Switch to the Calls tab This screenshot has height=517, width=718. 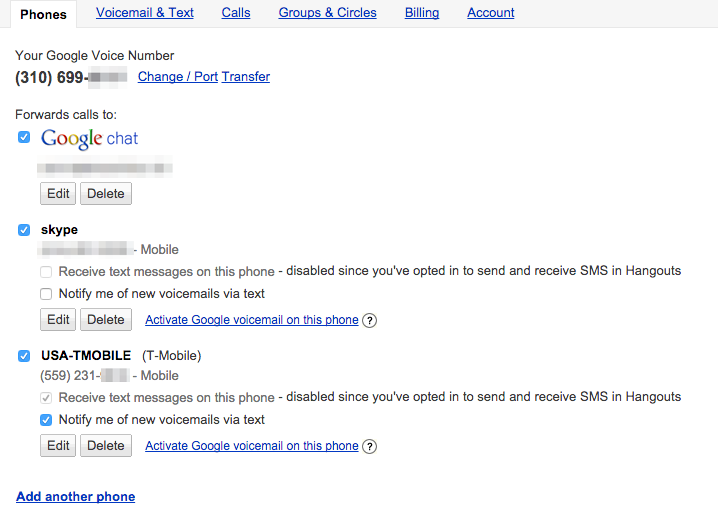236,13
